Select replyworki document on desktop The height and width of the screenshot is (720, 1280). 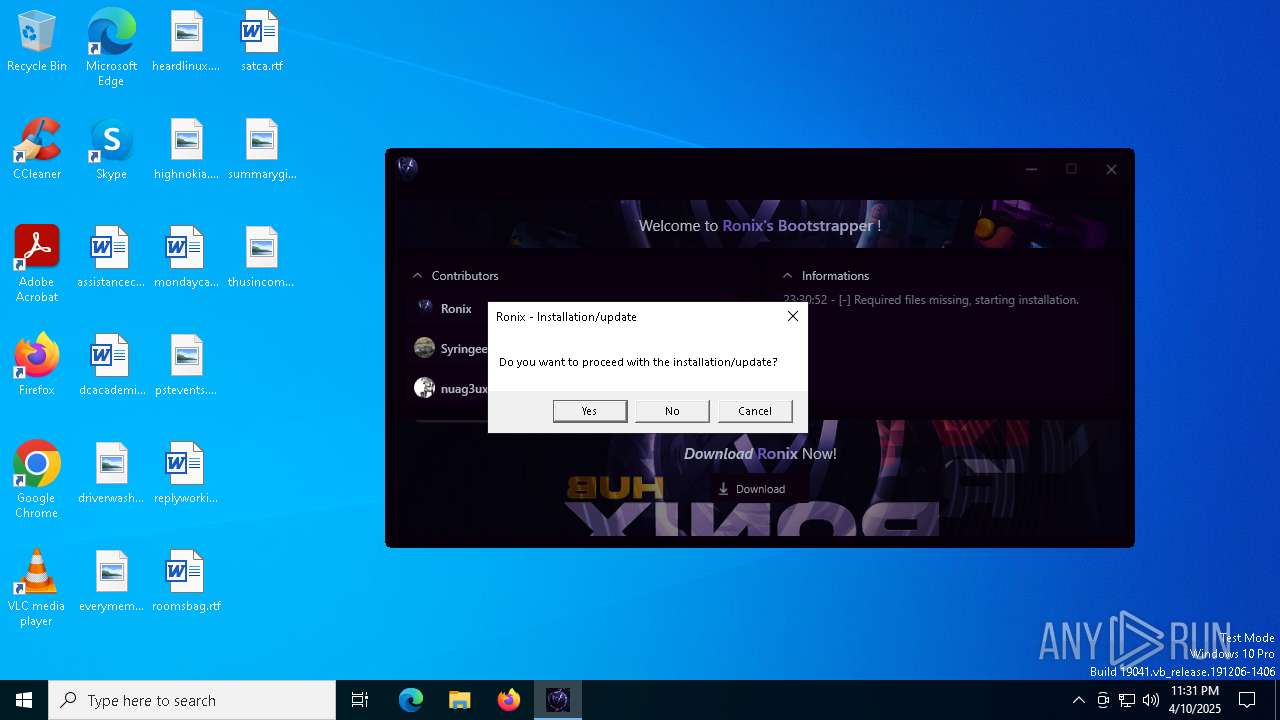click(x=186, y=474)
